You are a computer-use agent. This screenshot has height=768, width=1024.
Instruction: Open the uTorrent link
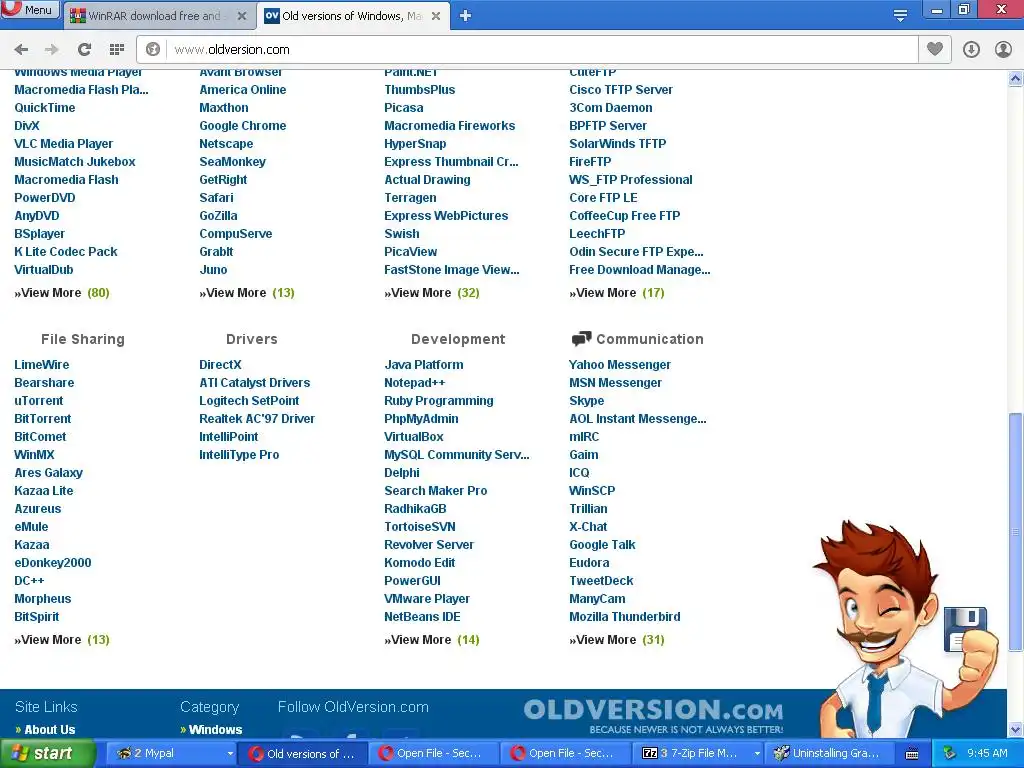39,400
